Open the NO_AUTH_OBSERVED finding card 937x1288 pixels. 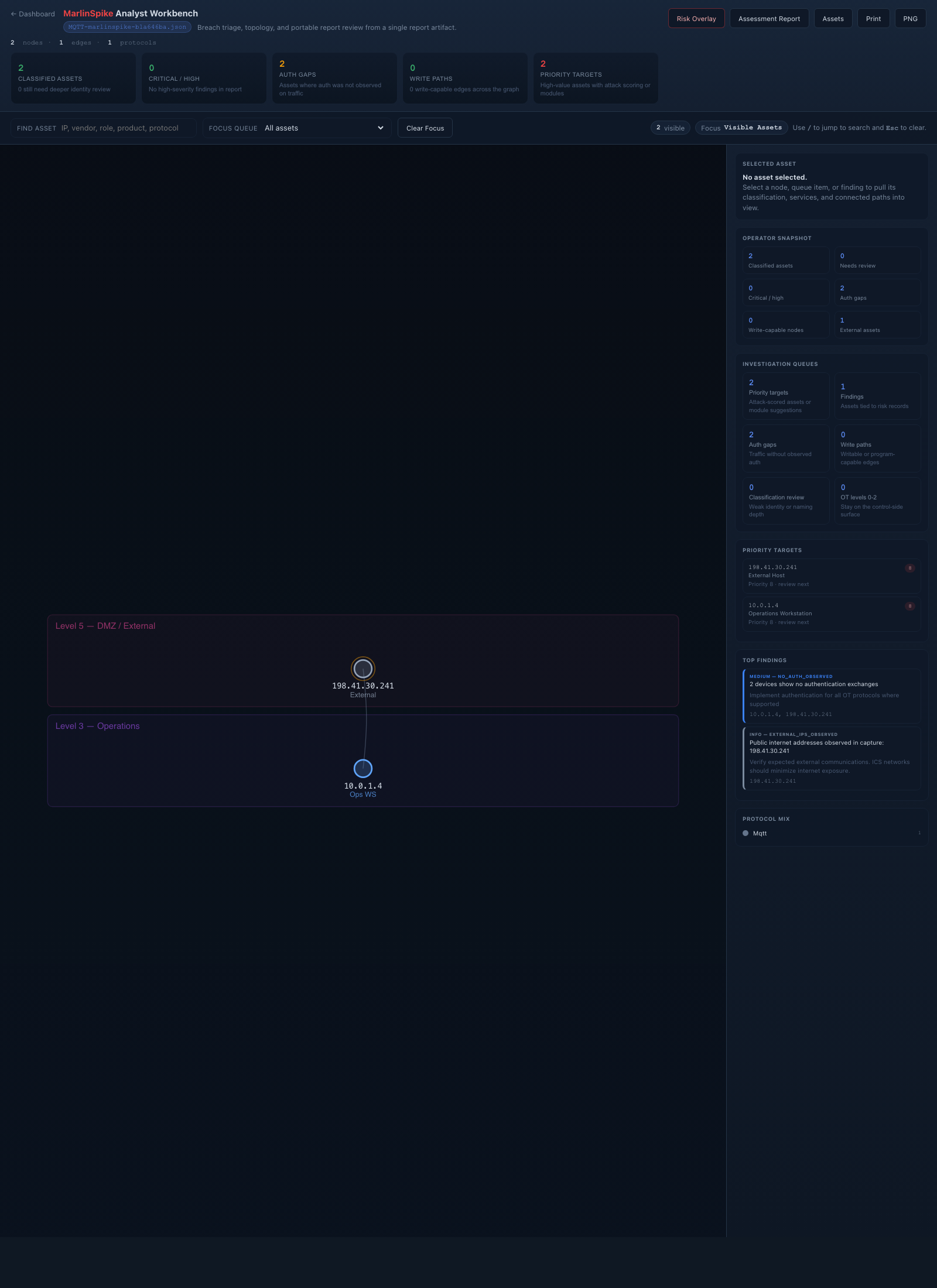pos(830,696)
